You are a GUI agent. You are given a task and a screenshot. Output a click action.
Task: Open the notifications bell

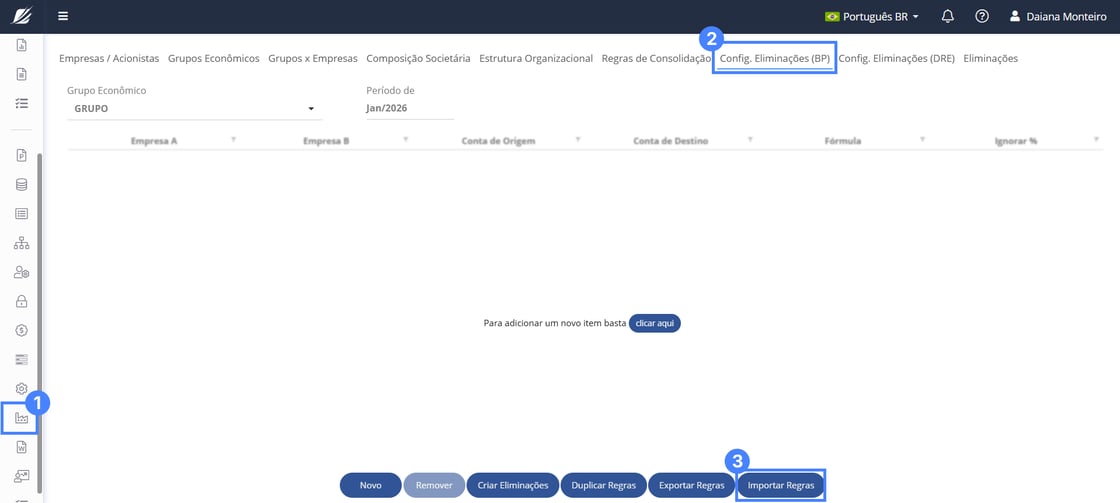coord(948,16)
